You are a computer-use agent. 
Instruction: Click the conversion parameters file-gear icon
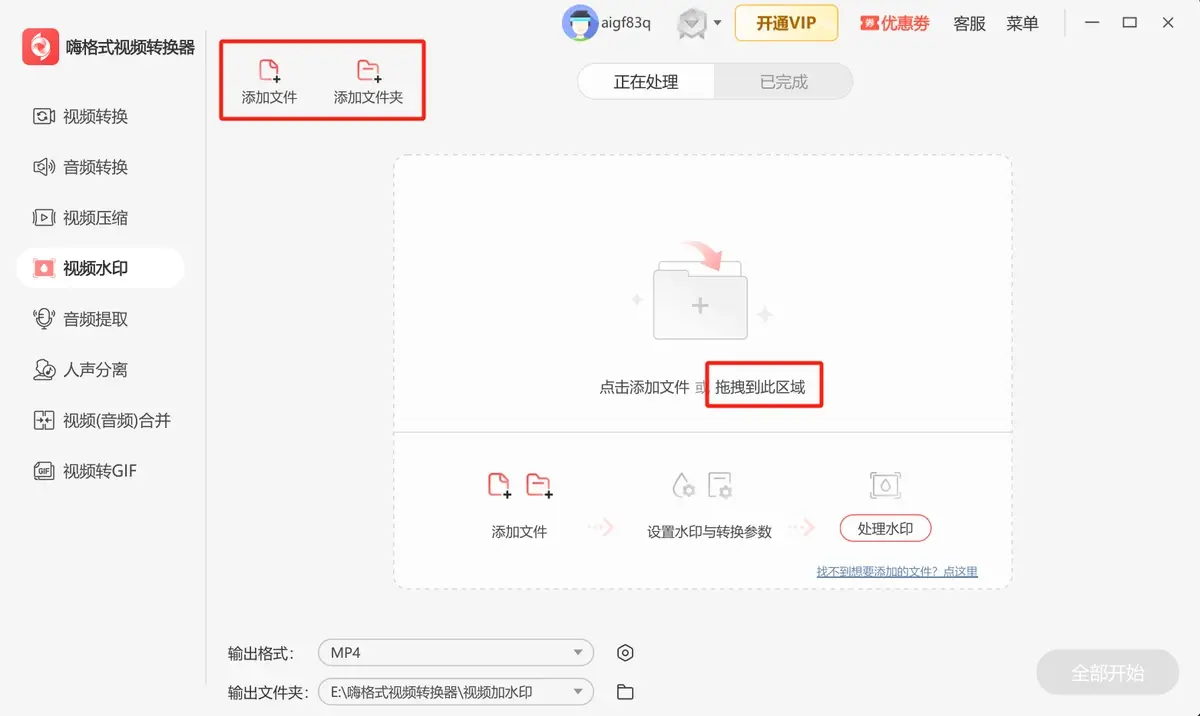(x=720, y=486)
